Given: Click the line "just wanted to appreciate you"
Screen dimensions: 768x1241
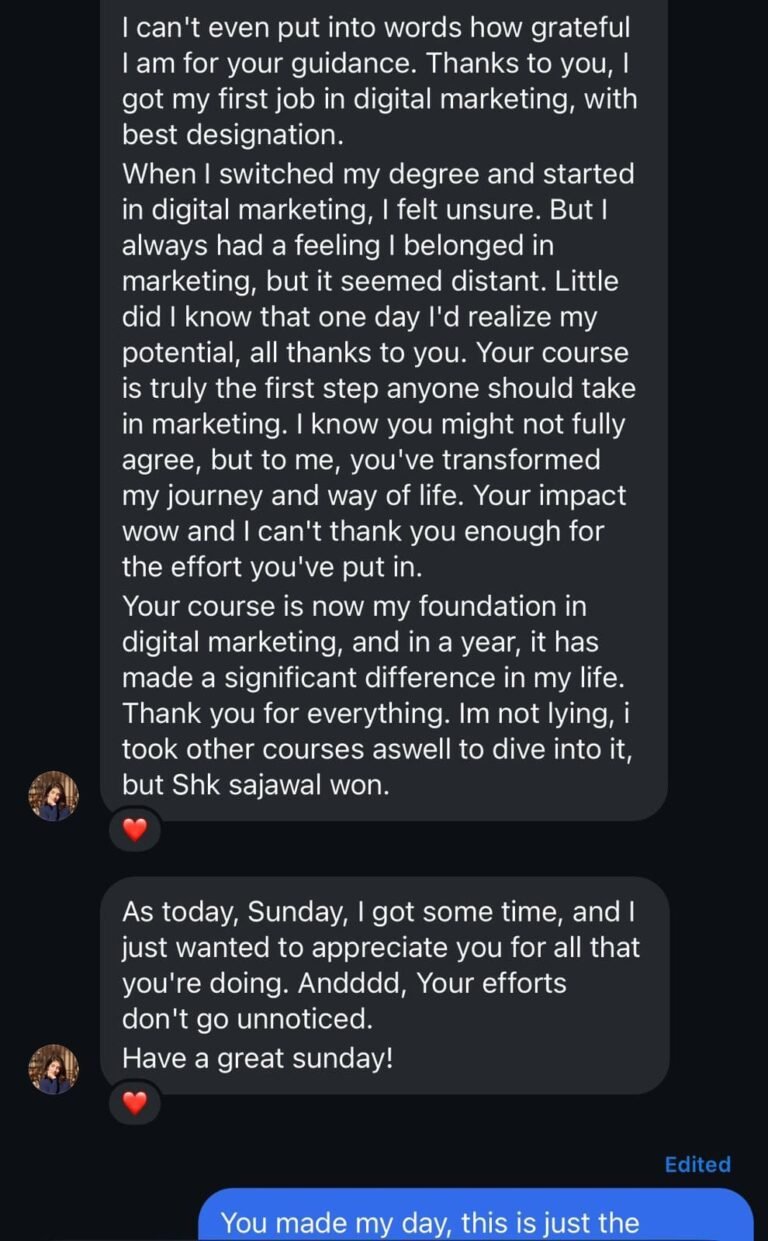Looking at the screenshot, I should pyautogui.click(x=380, y=947).
